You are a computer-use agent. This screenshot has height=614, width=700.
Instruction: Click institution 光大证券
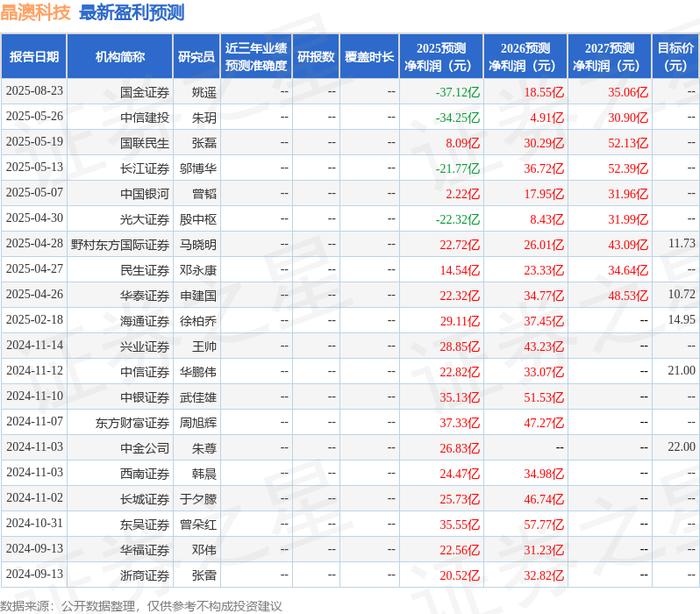click(145, 220)
